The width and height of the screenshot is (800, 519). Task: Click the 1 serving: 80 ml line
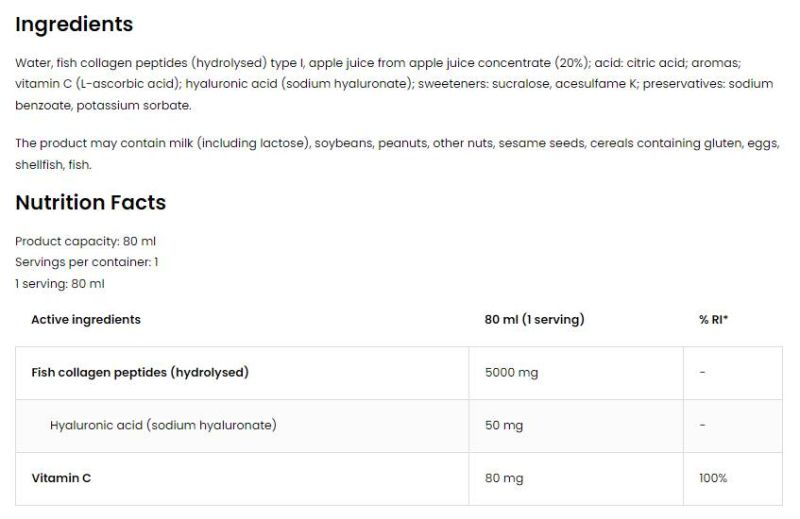(60, 283)
